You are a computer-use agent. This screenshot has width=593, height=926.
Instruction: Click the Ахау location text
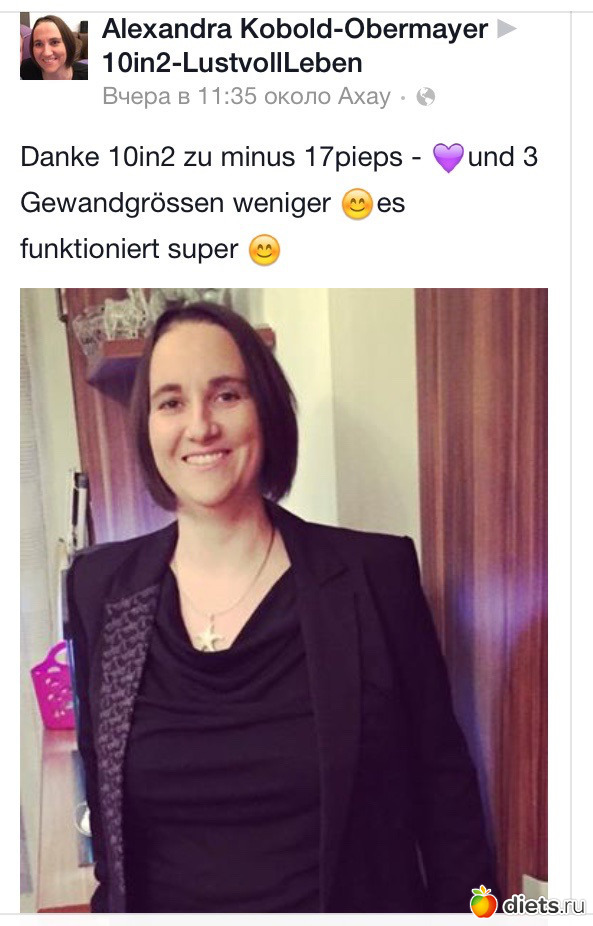[x=364, y=96]
